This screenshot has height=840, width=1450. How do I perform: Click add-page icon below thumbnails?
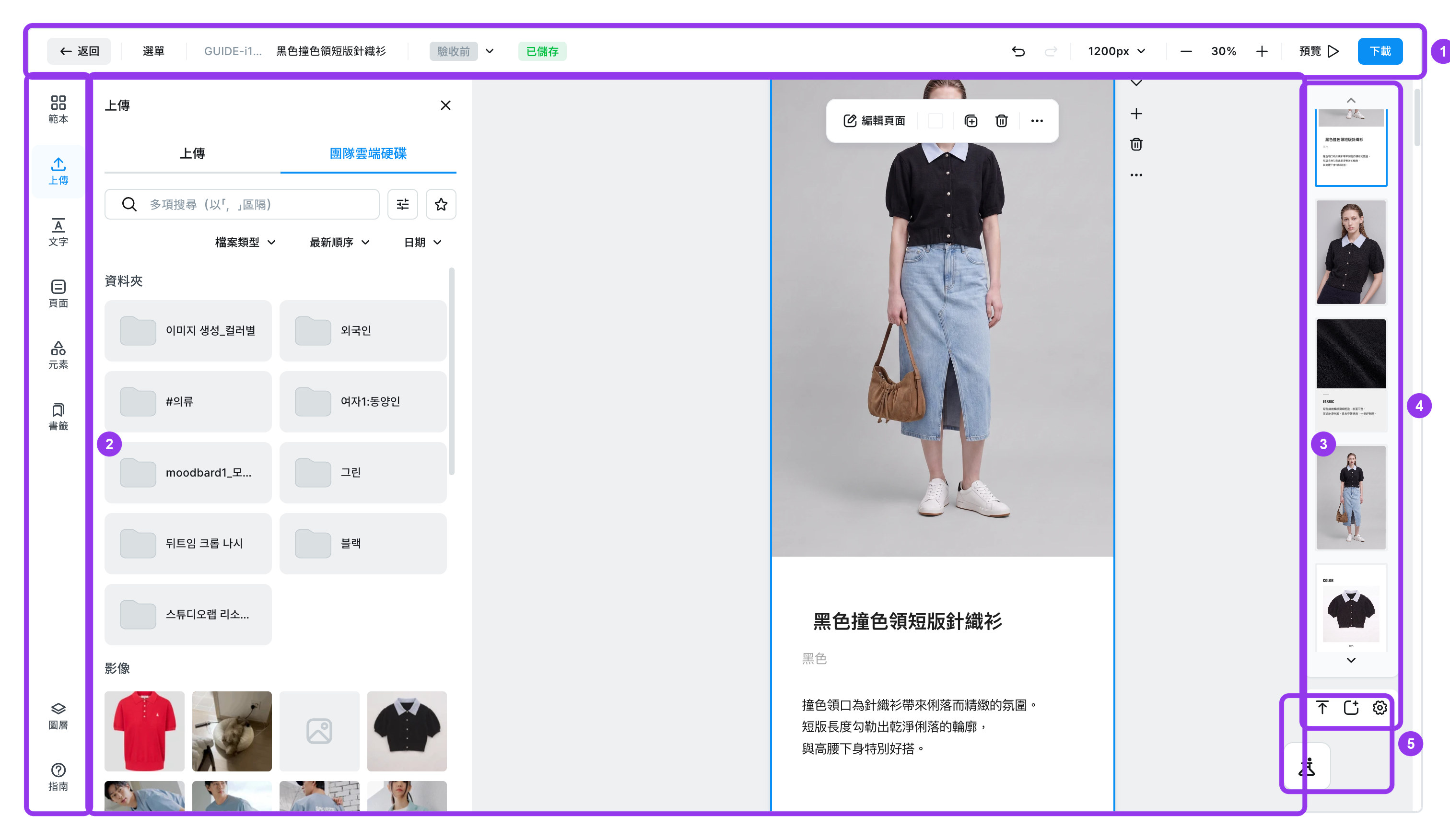click(1351, 708)
